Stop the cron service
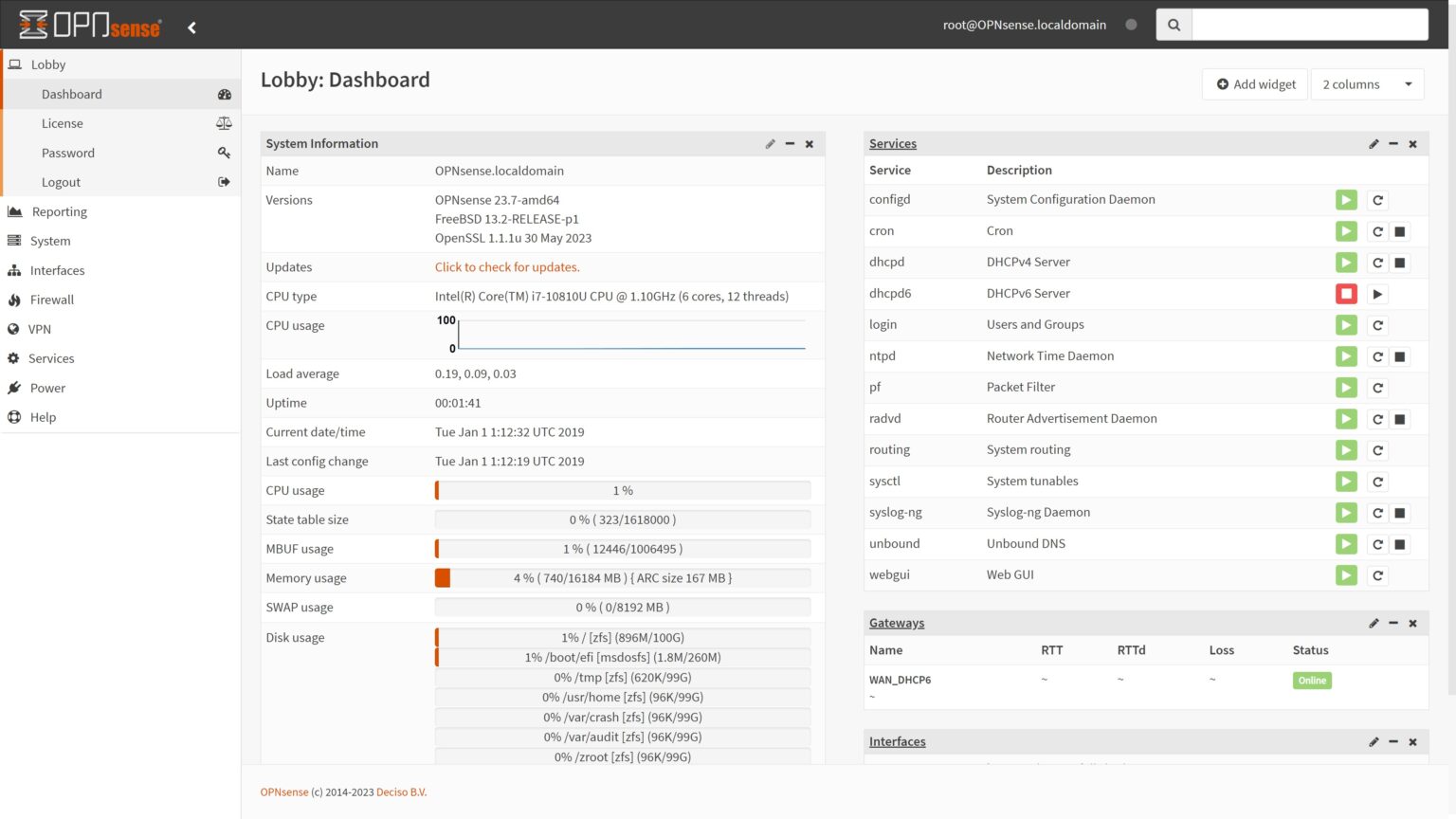This screenshot has width=1456, height=819. (x=1399, y=230)
